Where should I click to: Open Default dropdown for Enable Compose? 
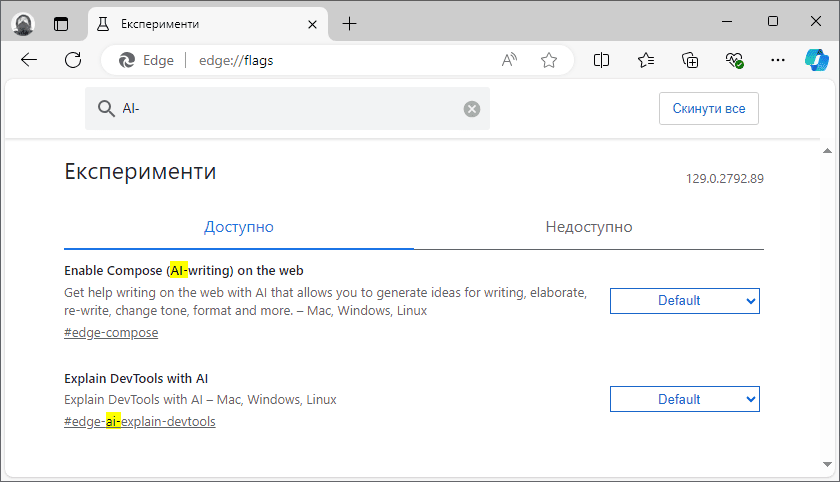(x=685, y=301)
